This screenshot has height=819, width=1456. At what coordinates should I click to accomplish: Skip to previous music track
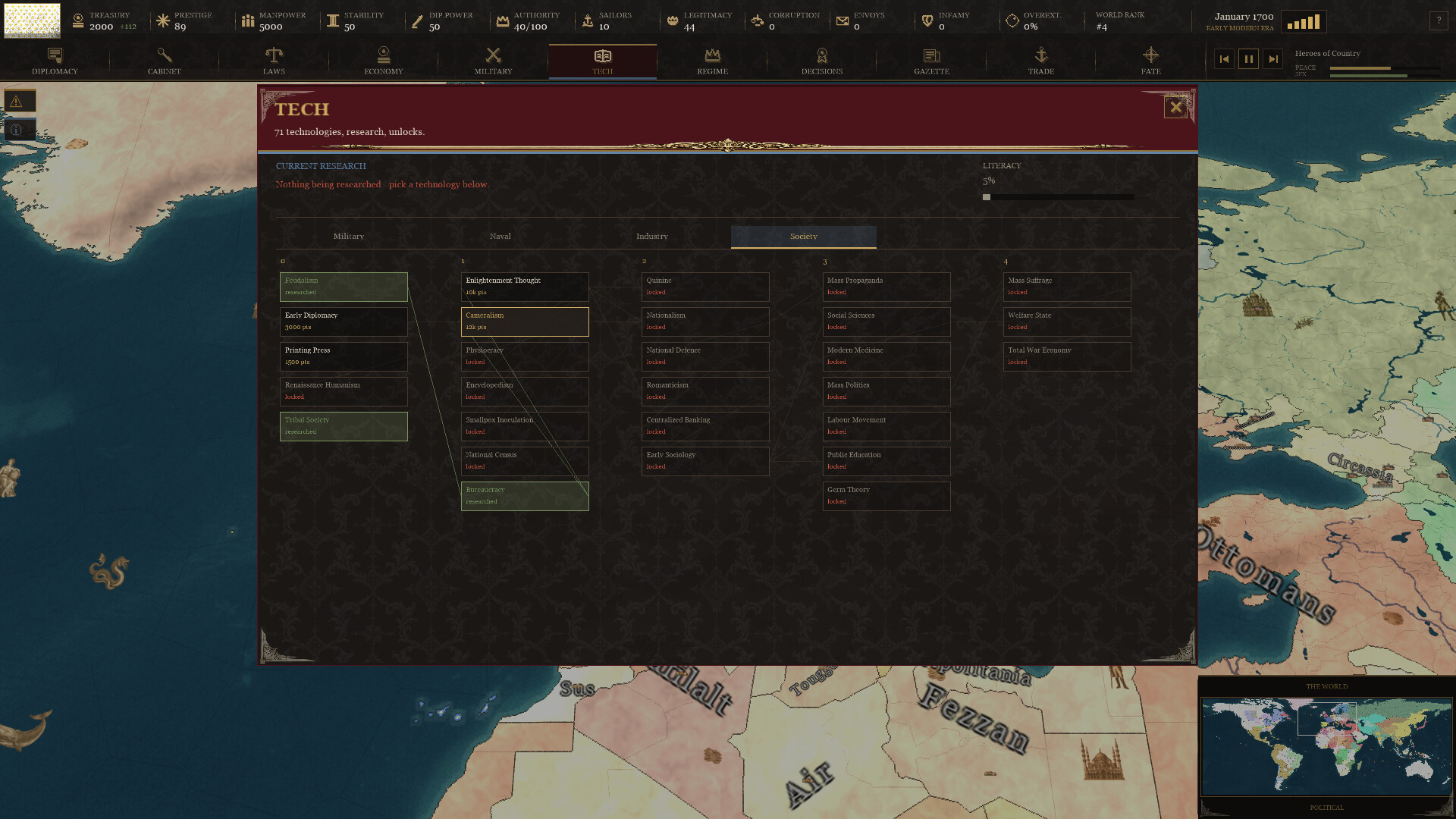click(x=1224, y=58)
